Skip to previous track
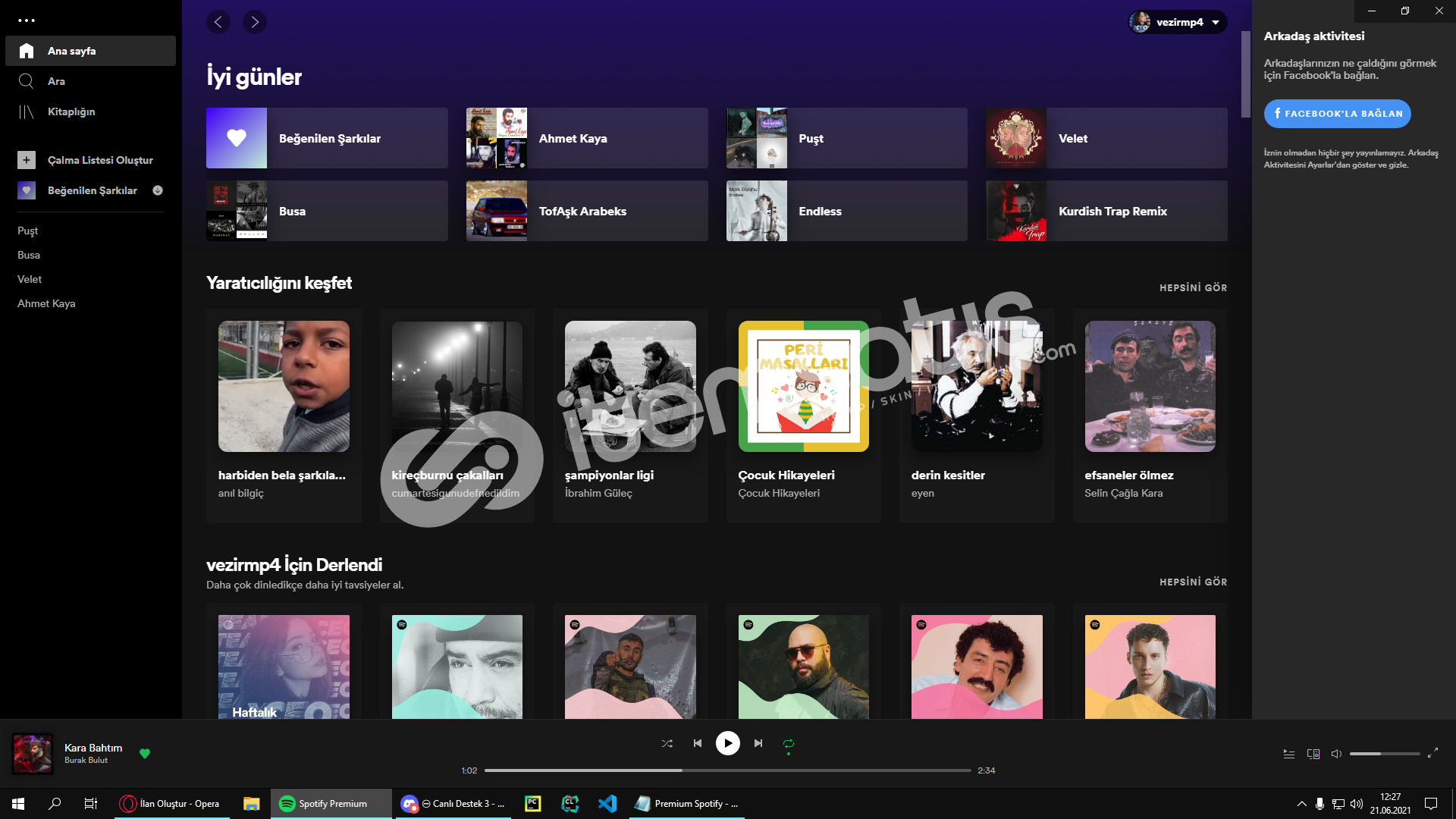Viewport: 1456px width, 819px height. 698,743
